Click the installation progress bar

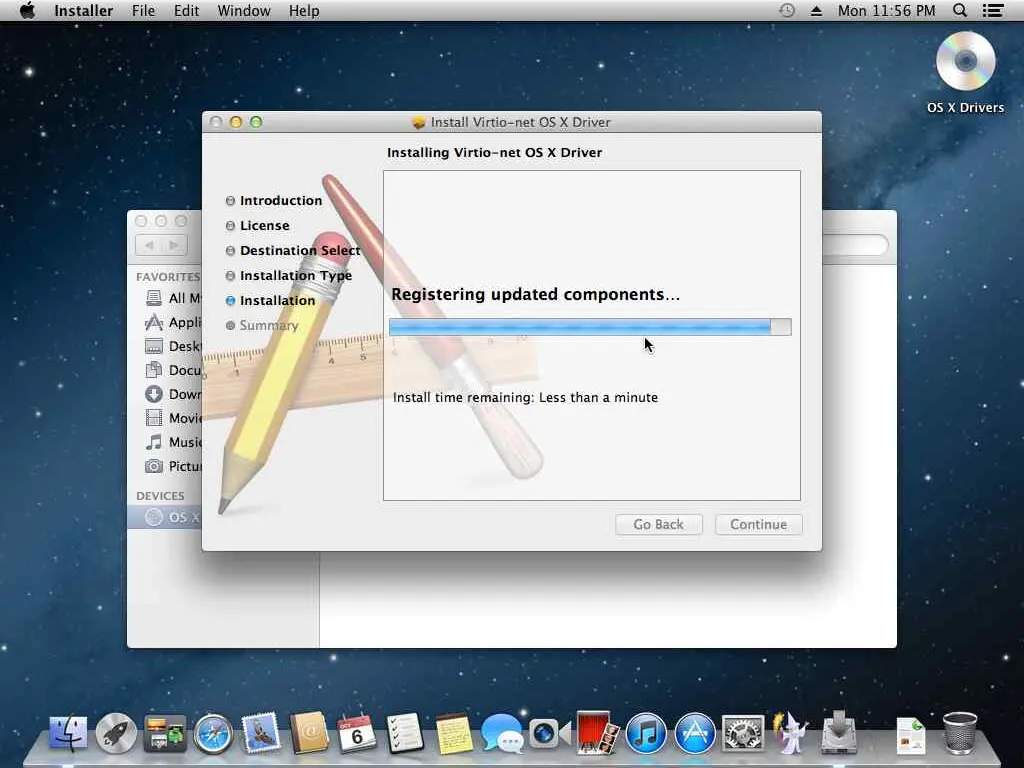590,327
